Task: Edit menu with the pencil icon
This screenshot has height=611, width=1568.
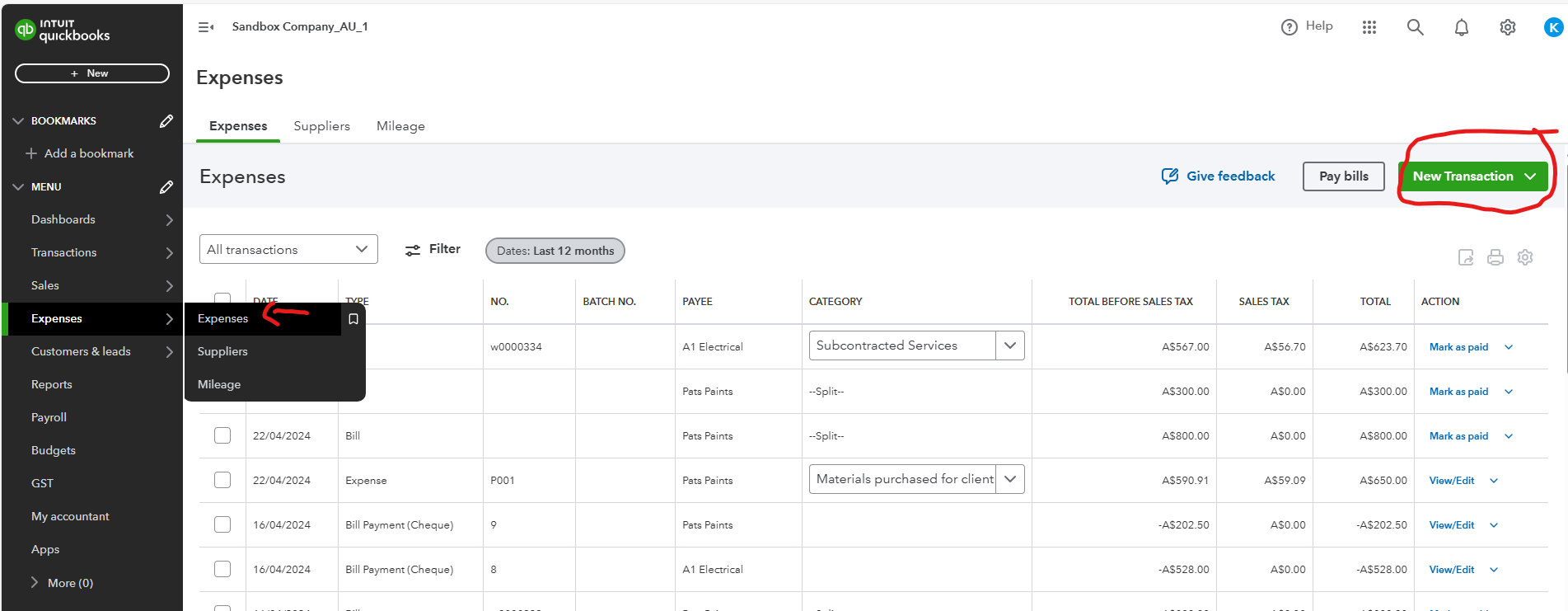Action: (166, 187)
